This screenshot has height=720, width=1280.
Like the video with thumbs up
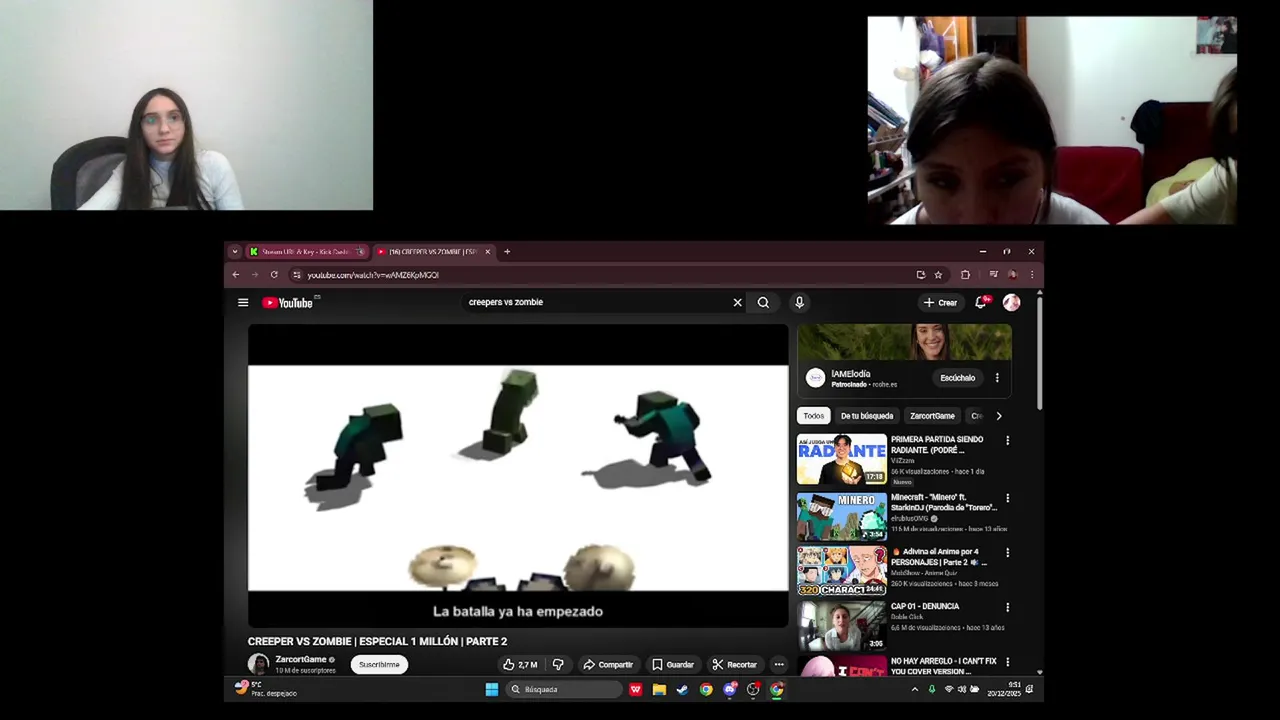point(521,664)
